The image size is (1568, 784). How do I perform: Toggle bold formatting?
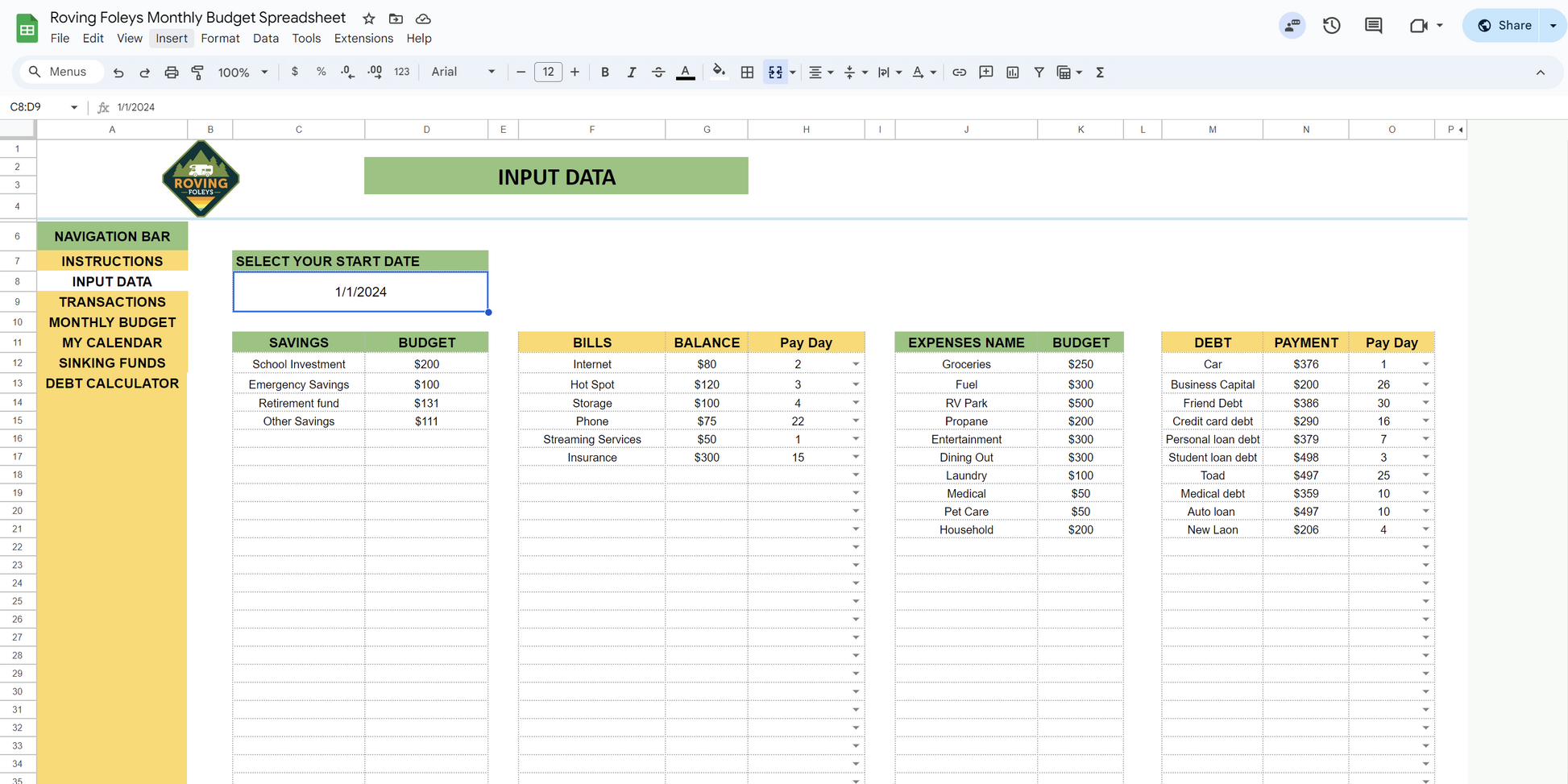pos(604,73)
